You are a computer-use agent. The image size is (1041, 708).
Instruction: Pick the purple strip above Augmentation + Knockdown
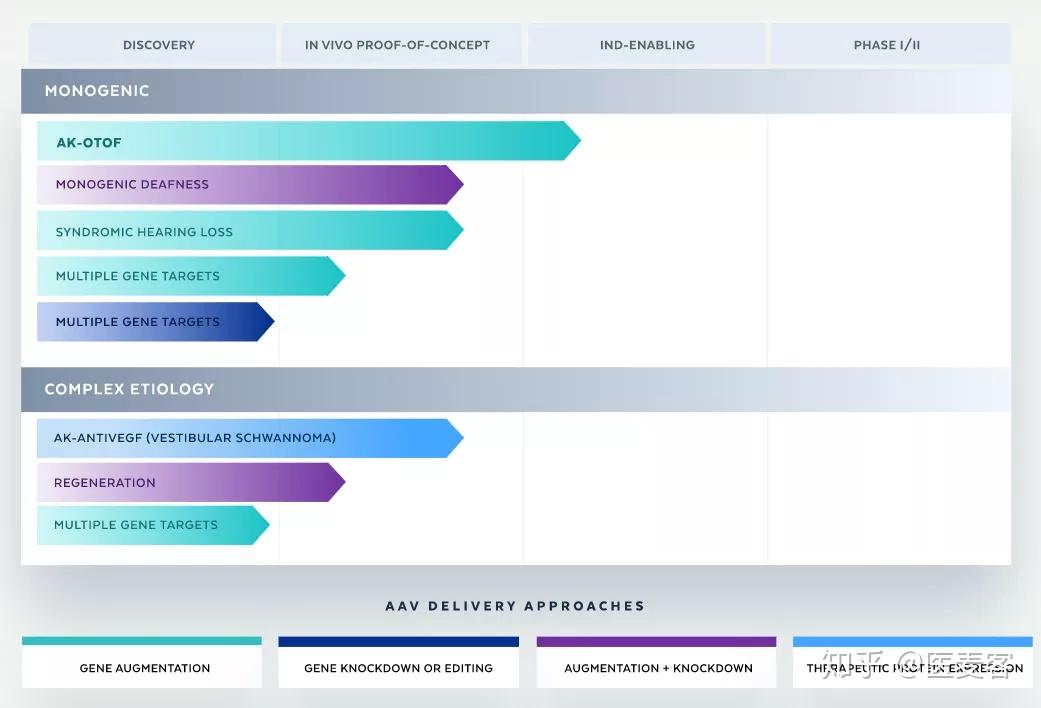(656, 641)
